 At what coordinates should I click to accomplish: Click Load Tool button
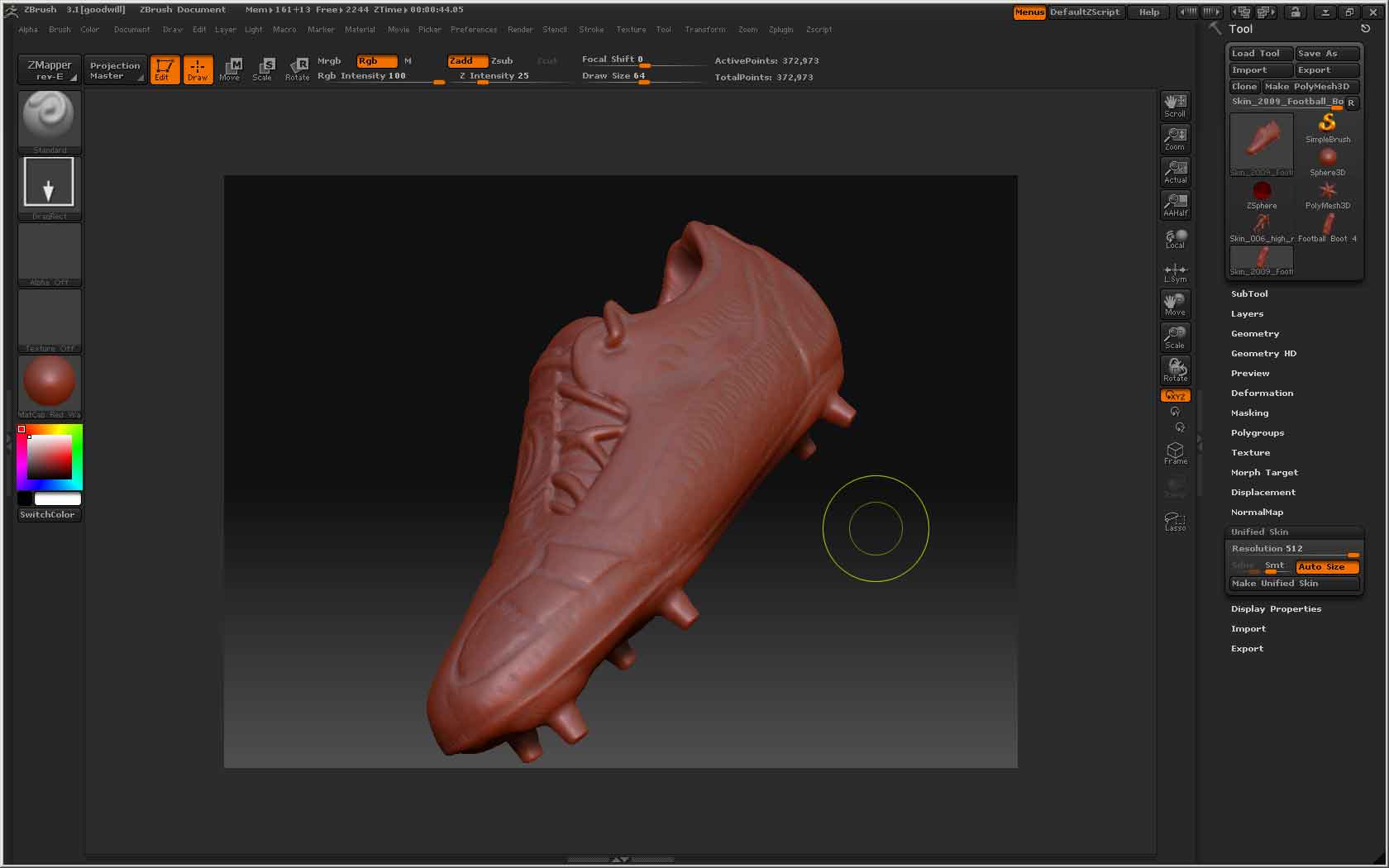[x=1260, y=54]
